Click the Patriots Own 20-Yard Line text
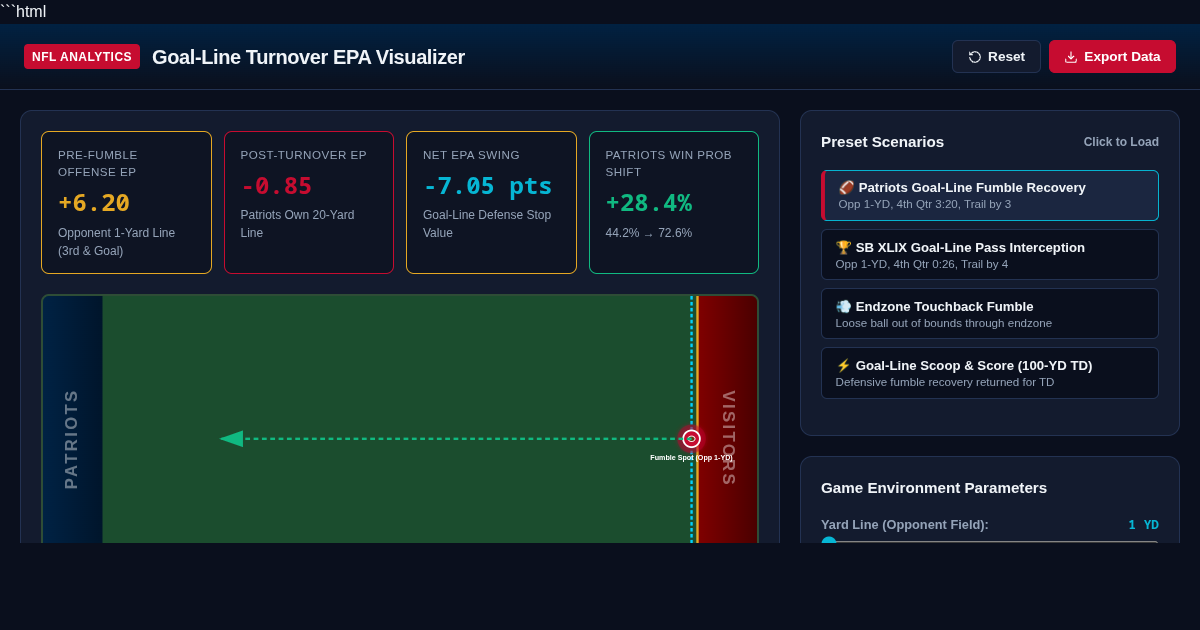The width and height of the screenshot is (1200, 630). [x=298, y=224]
